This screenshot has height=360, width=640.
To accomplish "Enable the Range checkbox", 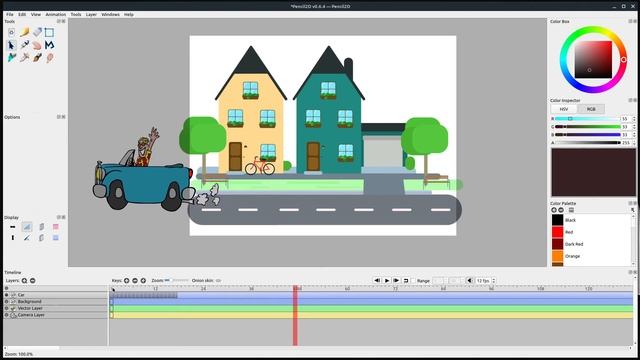I will point(413,280).
